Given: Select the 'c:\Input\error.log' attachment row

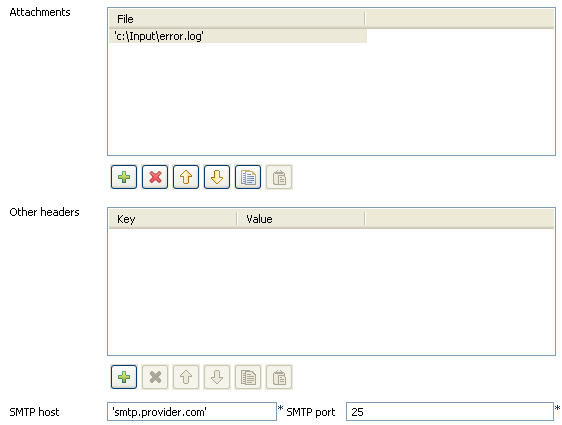Looking at the screenshot, I should point(238,36).
